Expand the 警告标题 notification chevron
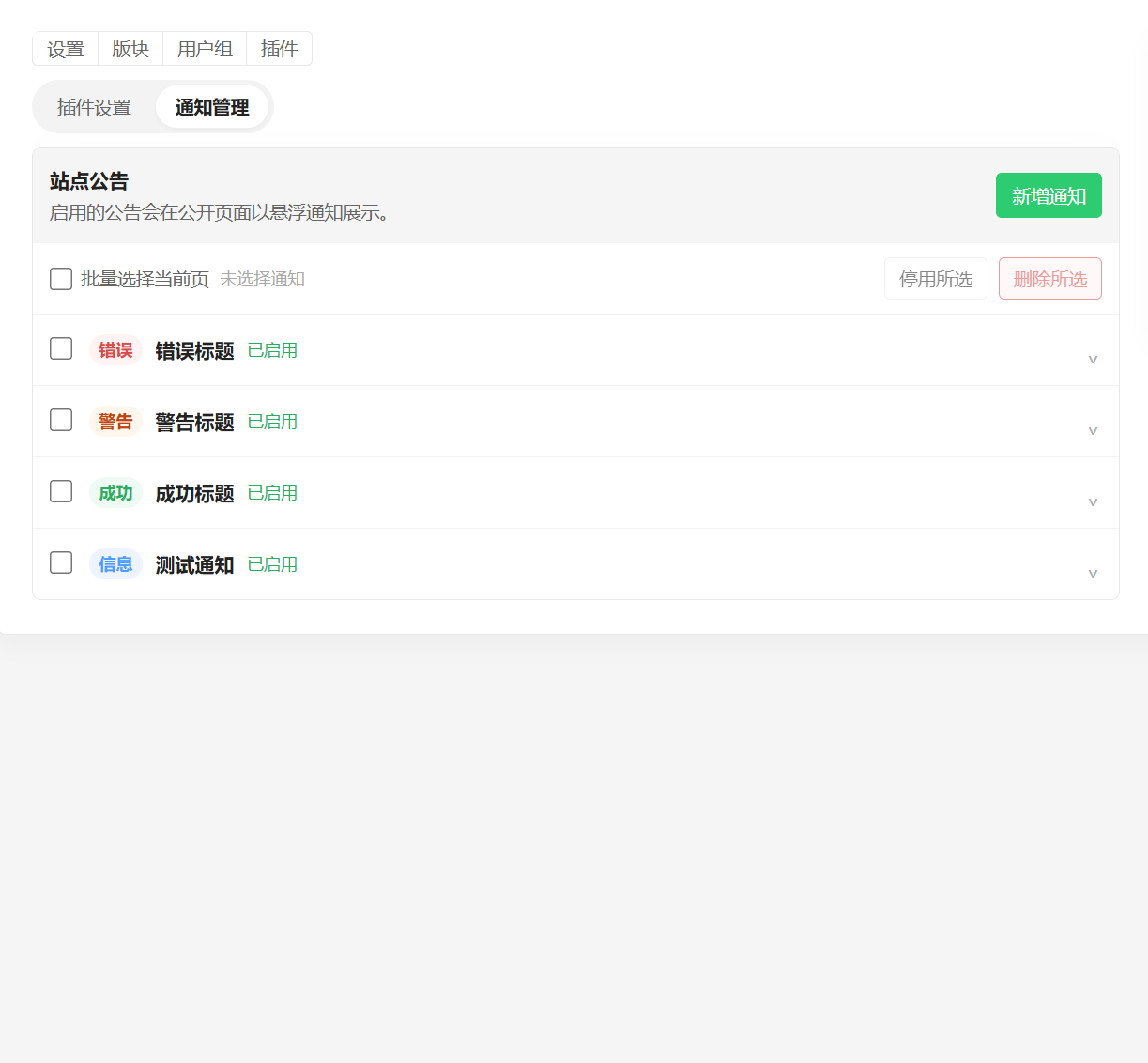The image size is (1148, 1063). [x=1093, y=430]
